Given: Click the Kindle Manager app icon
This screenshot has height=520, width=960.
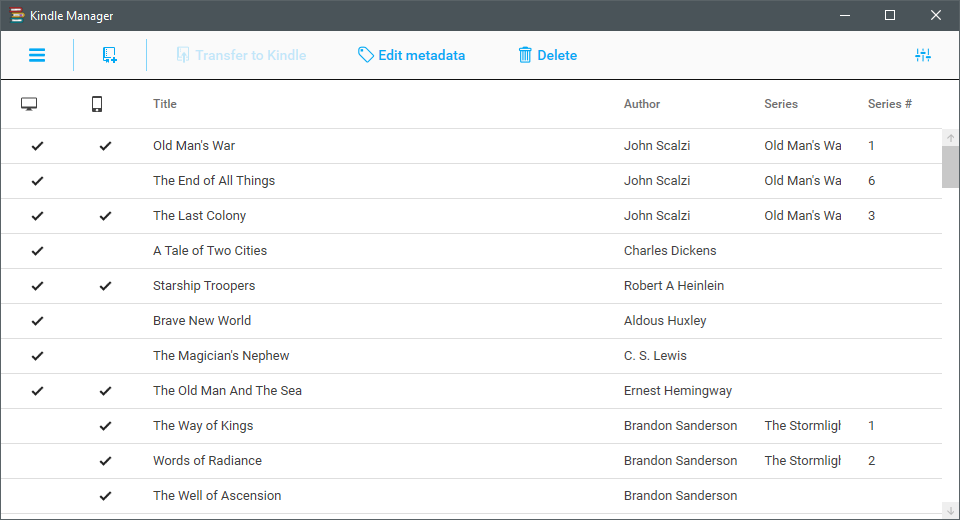Looking at the screenshot, I should [x=17, y=15].
